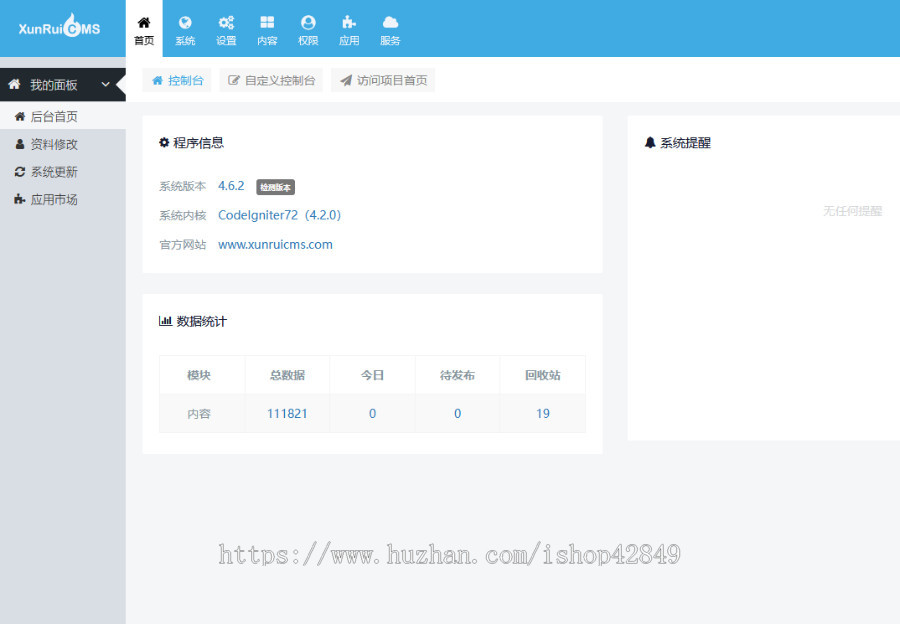Collapse the 我的面板 chevron
Screen dimensions: 900x624
(105, 84)
